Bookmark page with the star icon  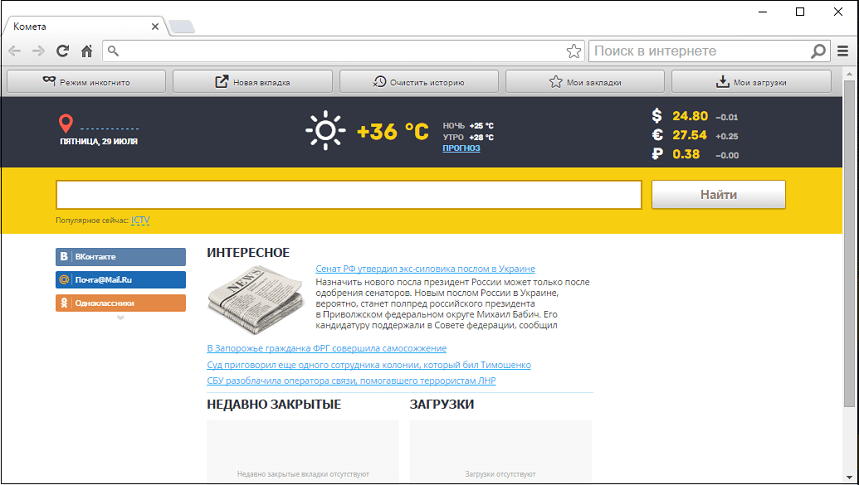[x=574, y=51]
